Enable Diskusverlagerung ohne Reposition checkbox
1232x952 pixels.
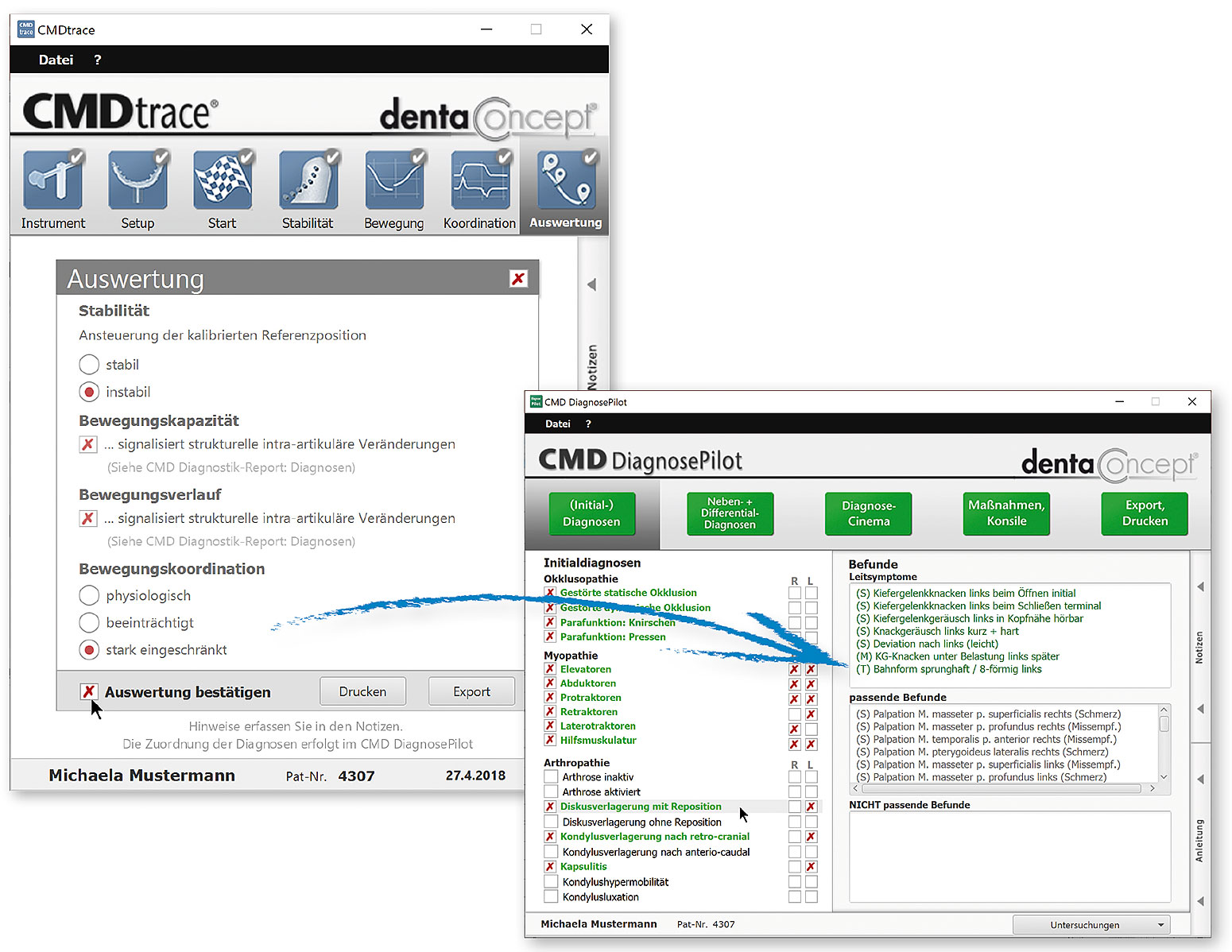coord(550,822)
